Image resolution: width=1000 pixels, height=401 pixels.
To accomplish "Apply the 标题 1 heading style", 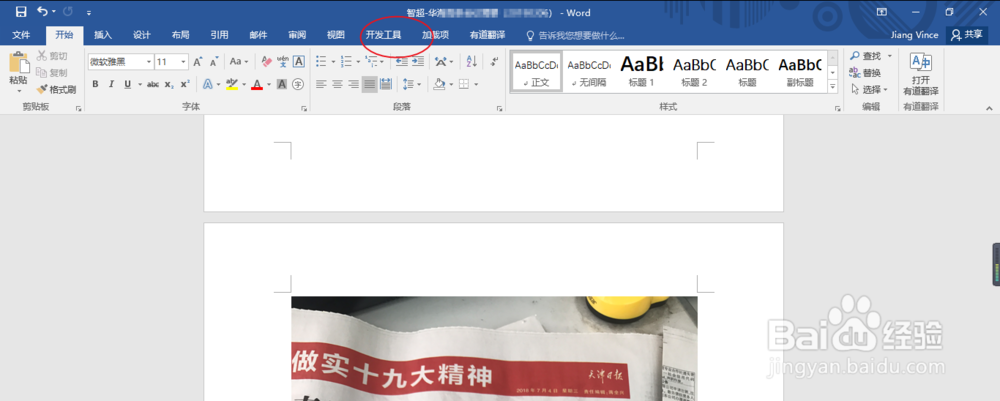I will click(642, 71).
